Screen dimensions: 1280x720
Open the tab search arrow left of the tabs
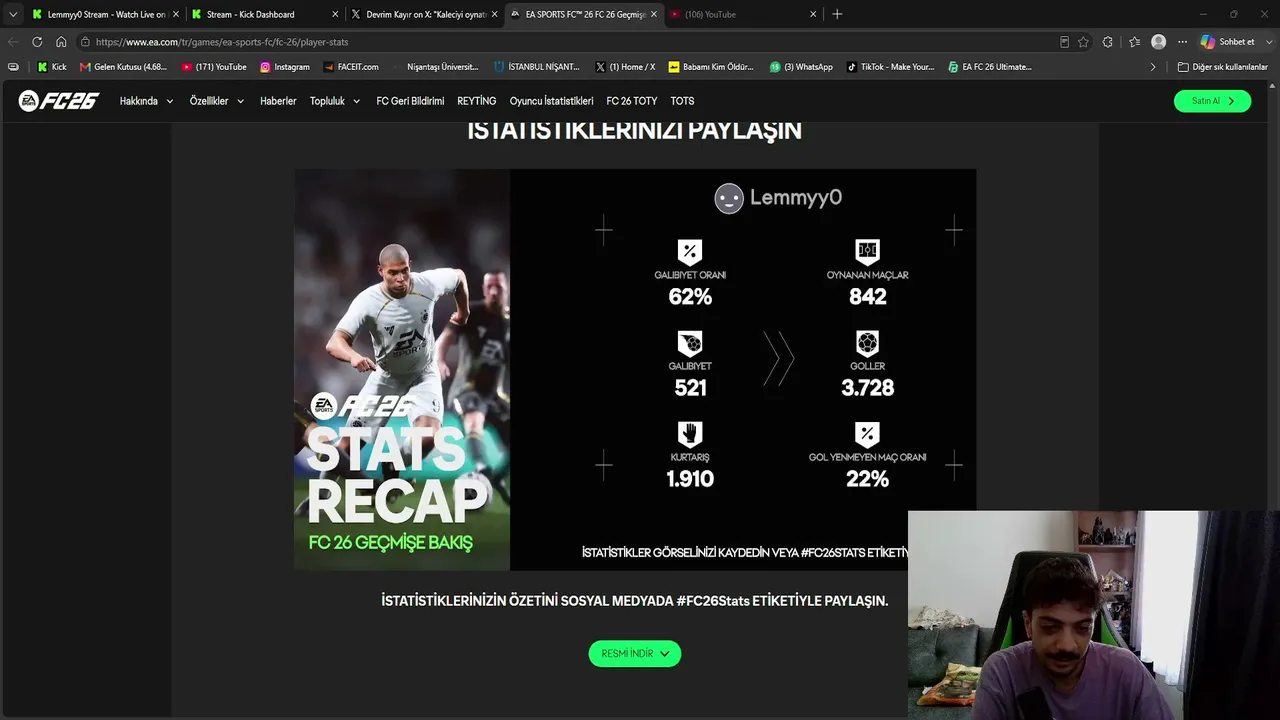(x=13, y=14)
